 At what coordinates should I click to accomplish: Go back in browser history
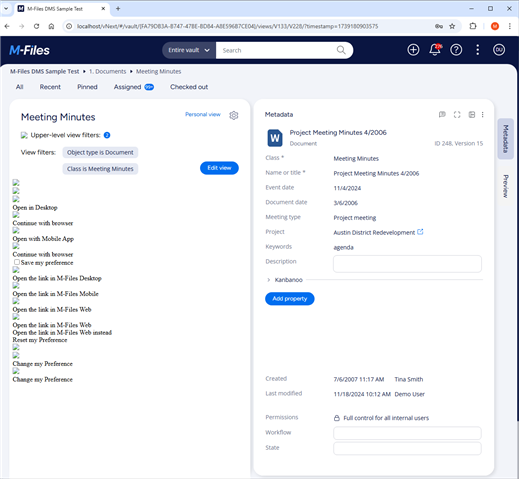[7, 26]
